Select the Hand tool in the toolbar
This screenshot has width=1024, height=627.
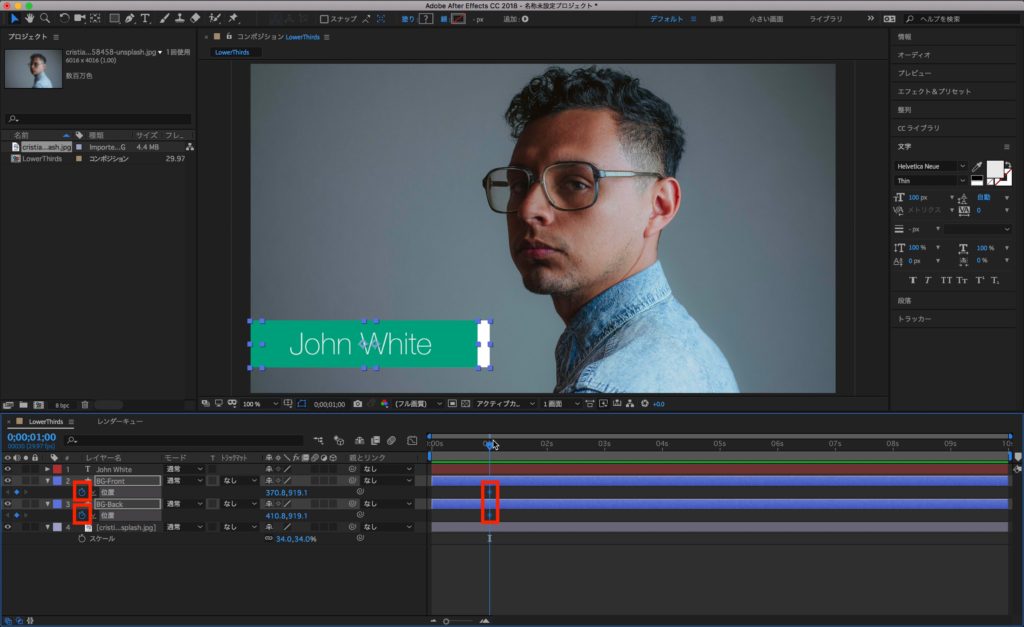tap(29, 18)
